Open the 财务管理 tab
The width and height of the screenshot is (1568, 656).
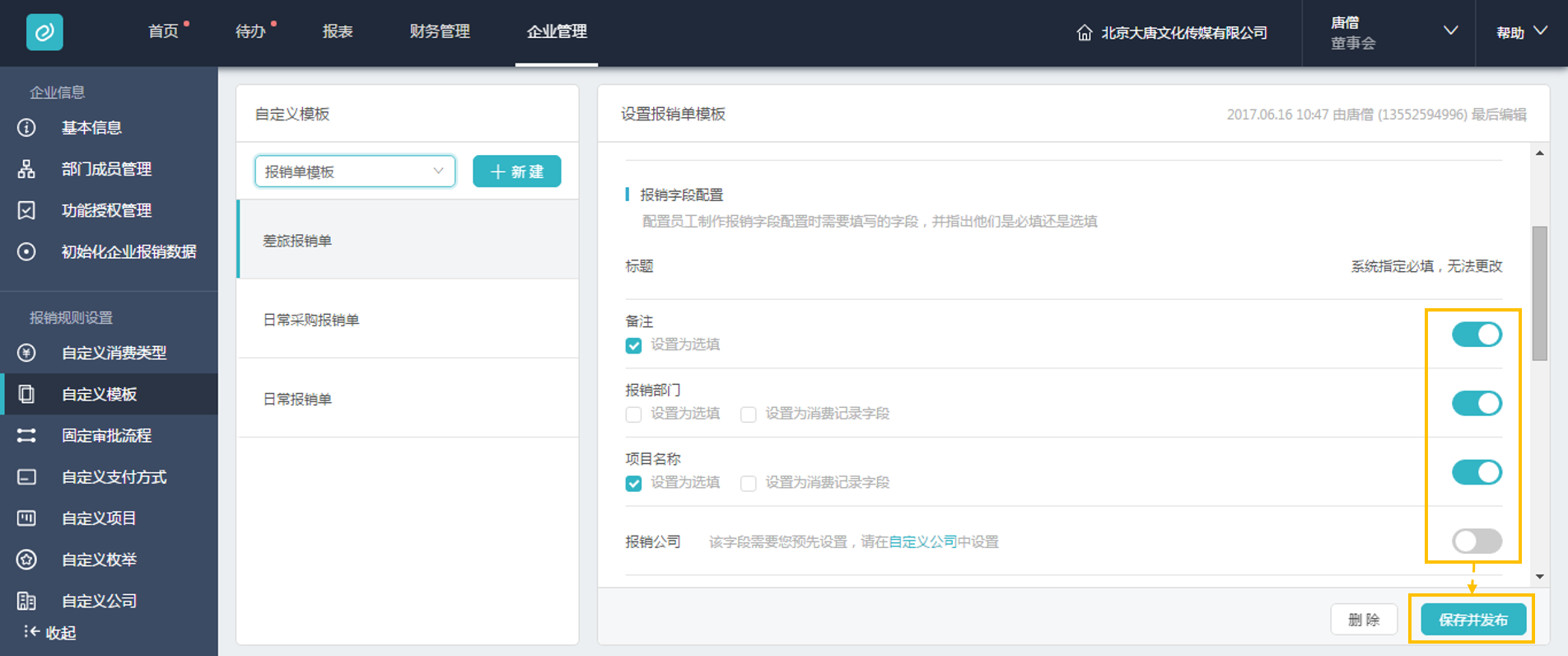440,31
